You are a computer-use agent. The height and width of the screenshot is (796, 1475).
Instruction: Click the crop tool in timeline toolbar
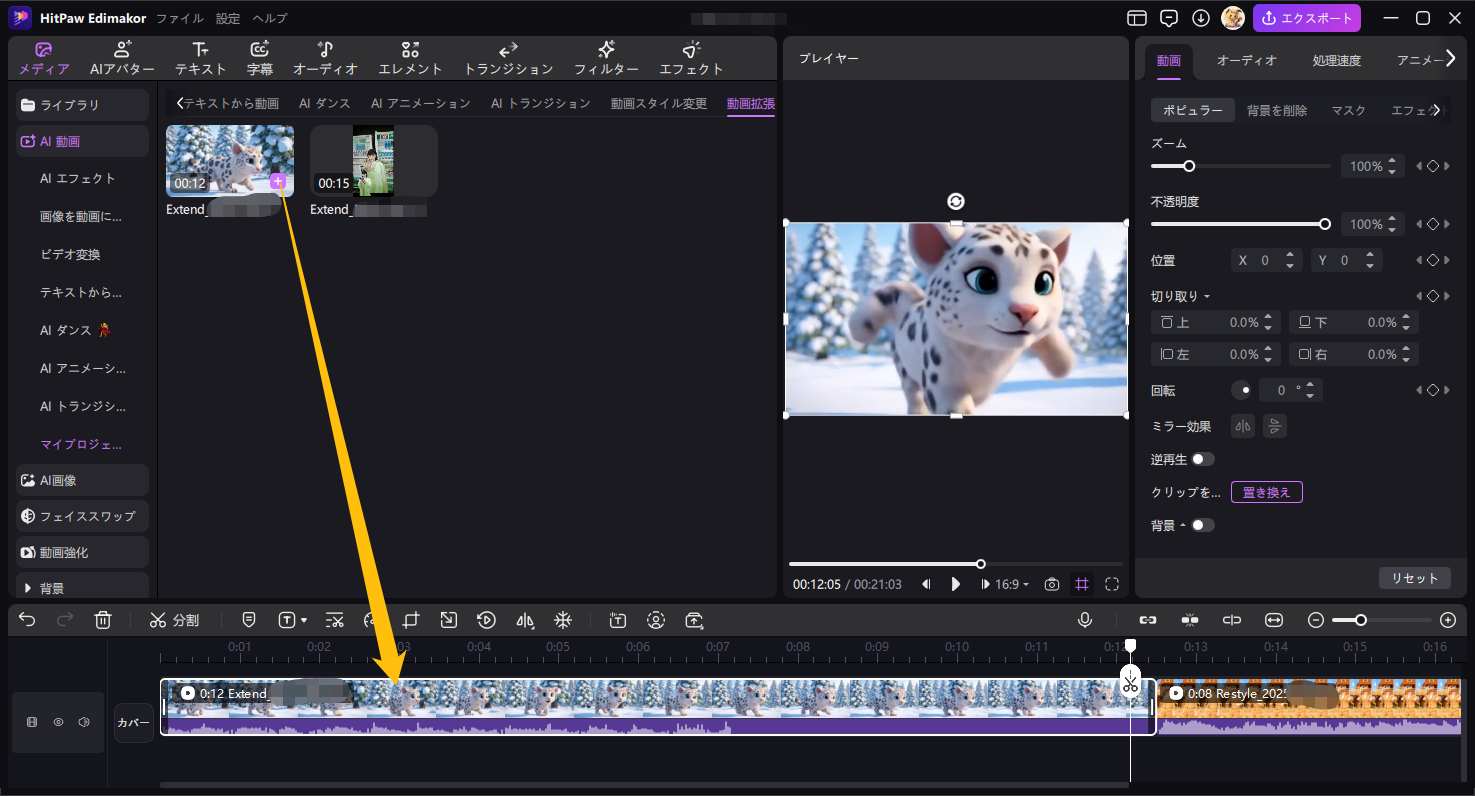[411, 620]
